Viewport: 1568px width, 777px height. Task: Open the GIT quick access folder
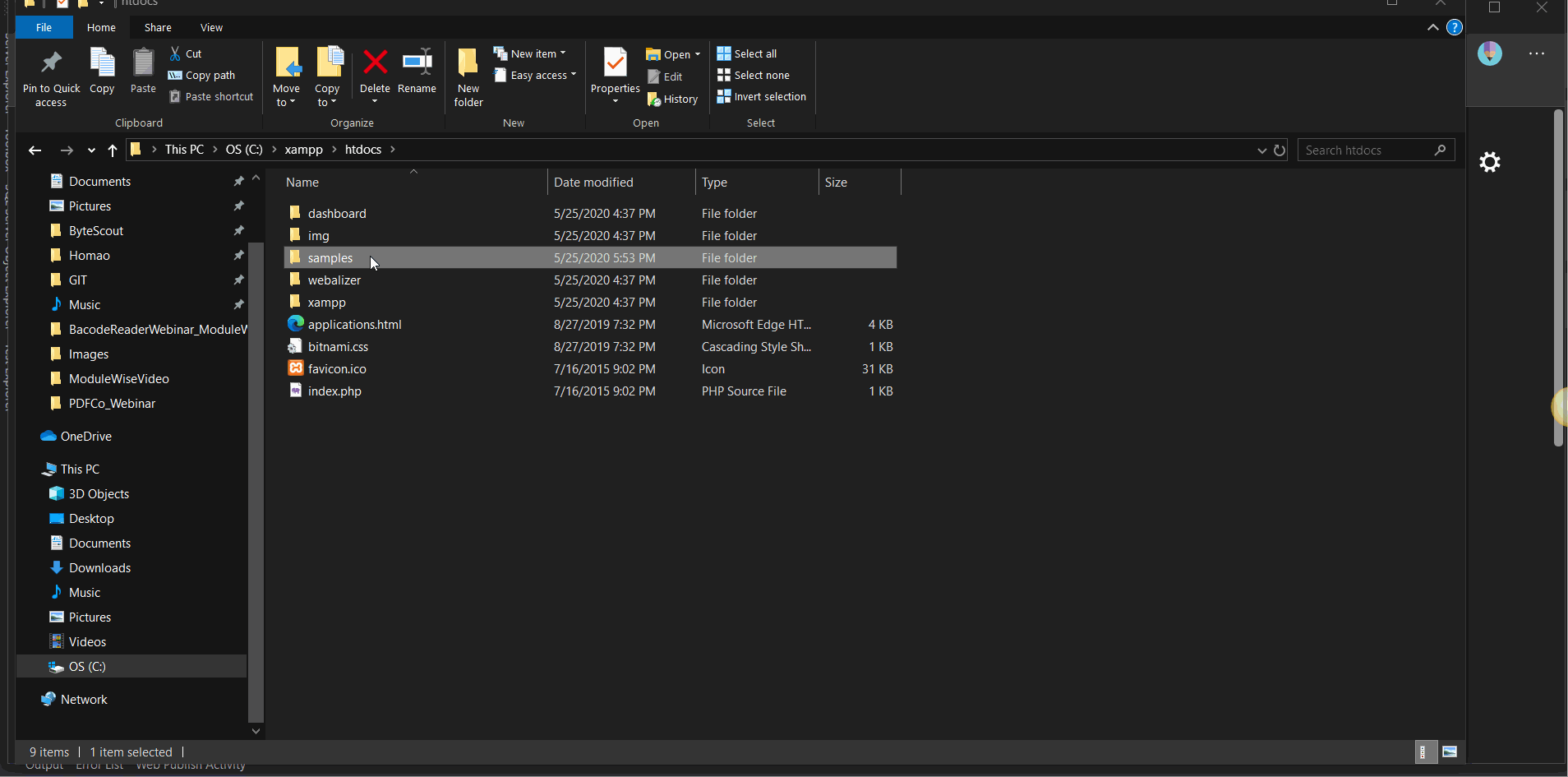(x=77, y=280)
